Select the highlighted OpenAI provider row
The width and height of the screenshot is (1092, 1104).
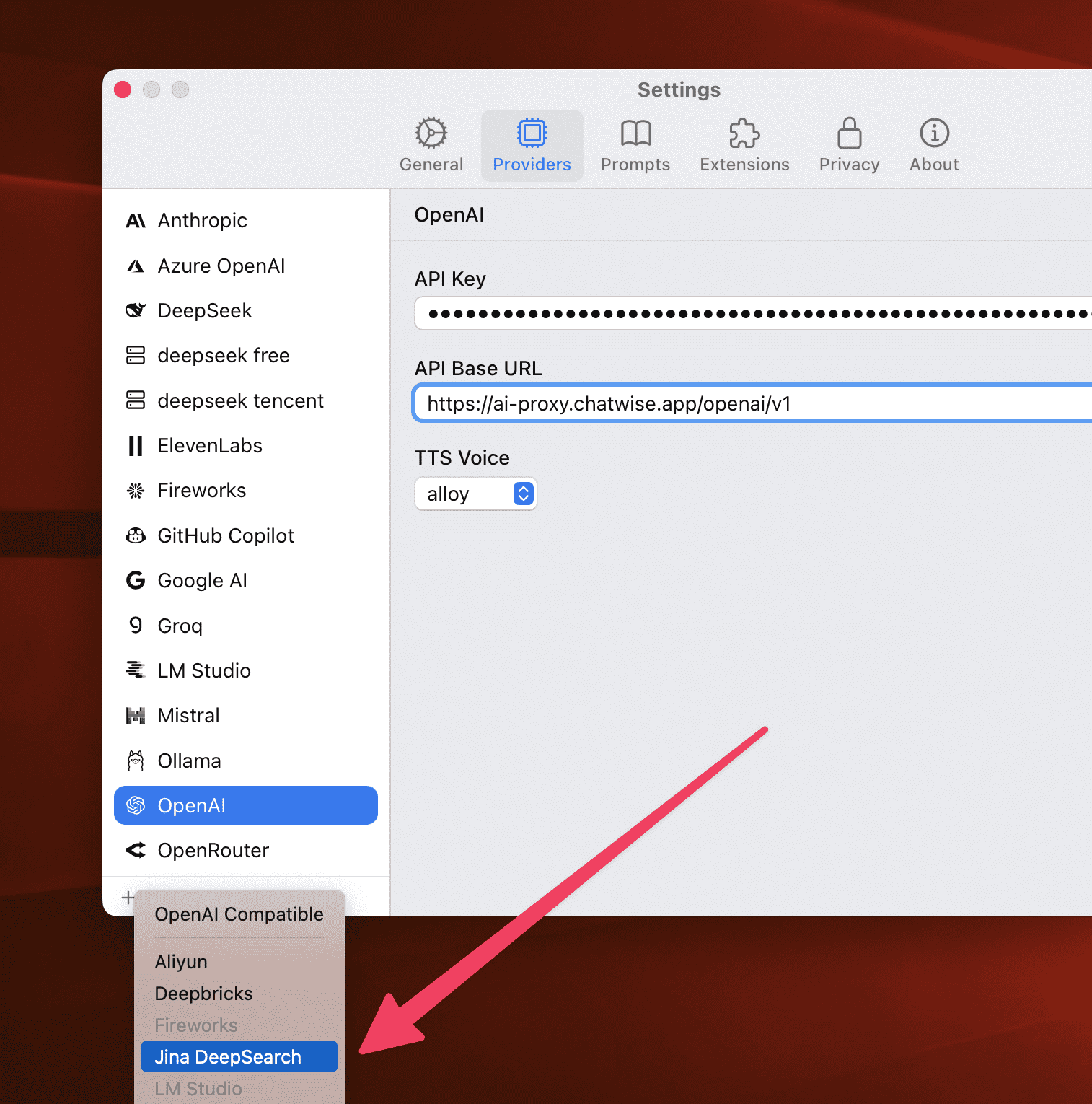coord(246,805)
